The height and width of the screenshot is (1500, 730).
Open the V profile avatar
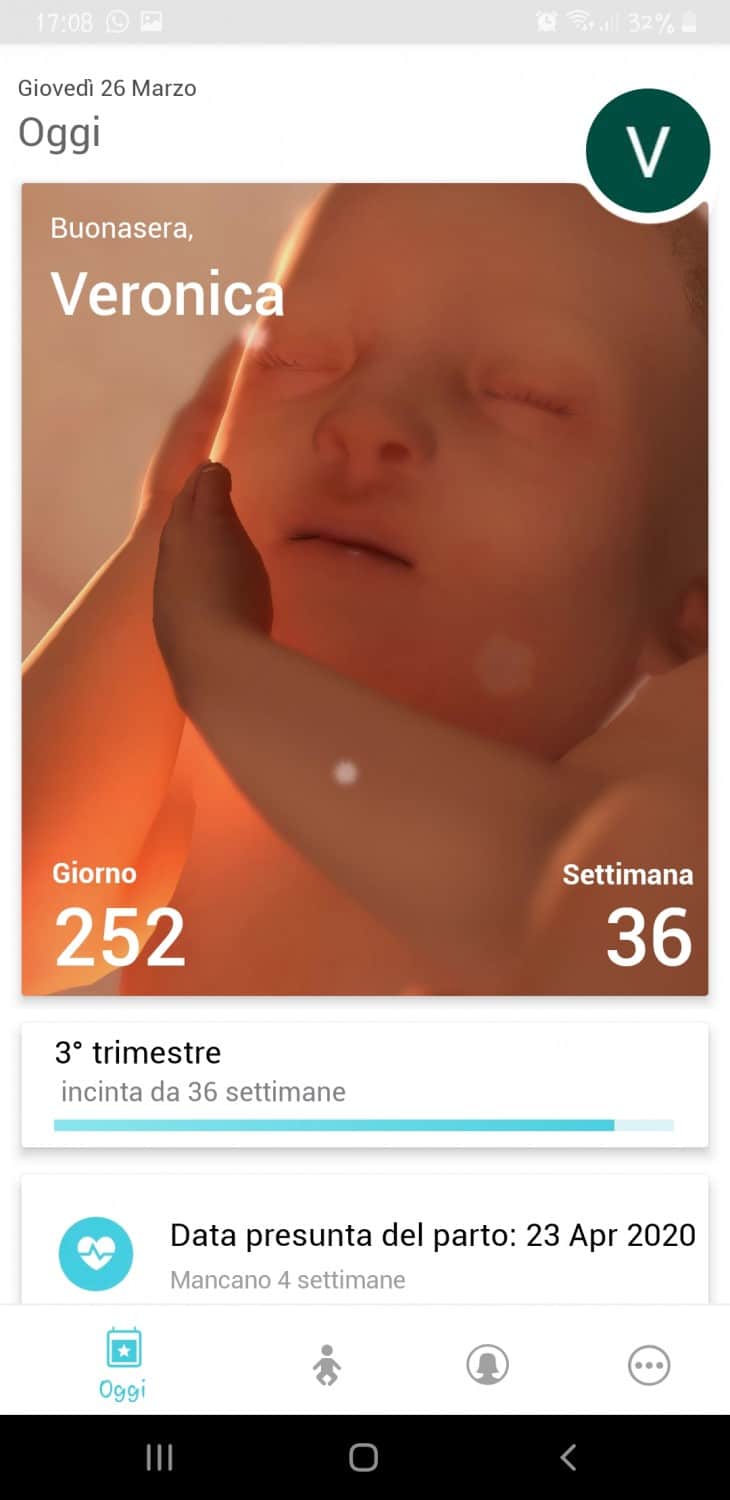(648, 151)
